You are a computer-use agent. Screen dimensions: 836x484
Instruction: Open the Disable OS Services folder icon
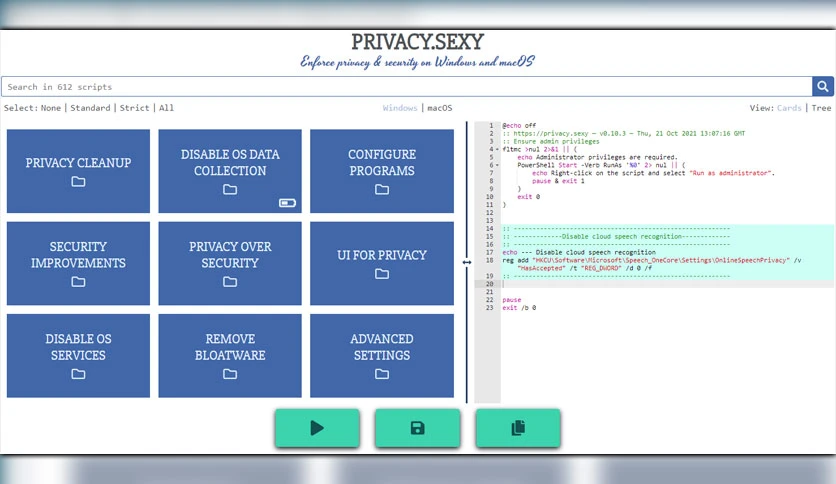pos(78,374)
